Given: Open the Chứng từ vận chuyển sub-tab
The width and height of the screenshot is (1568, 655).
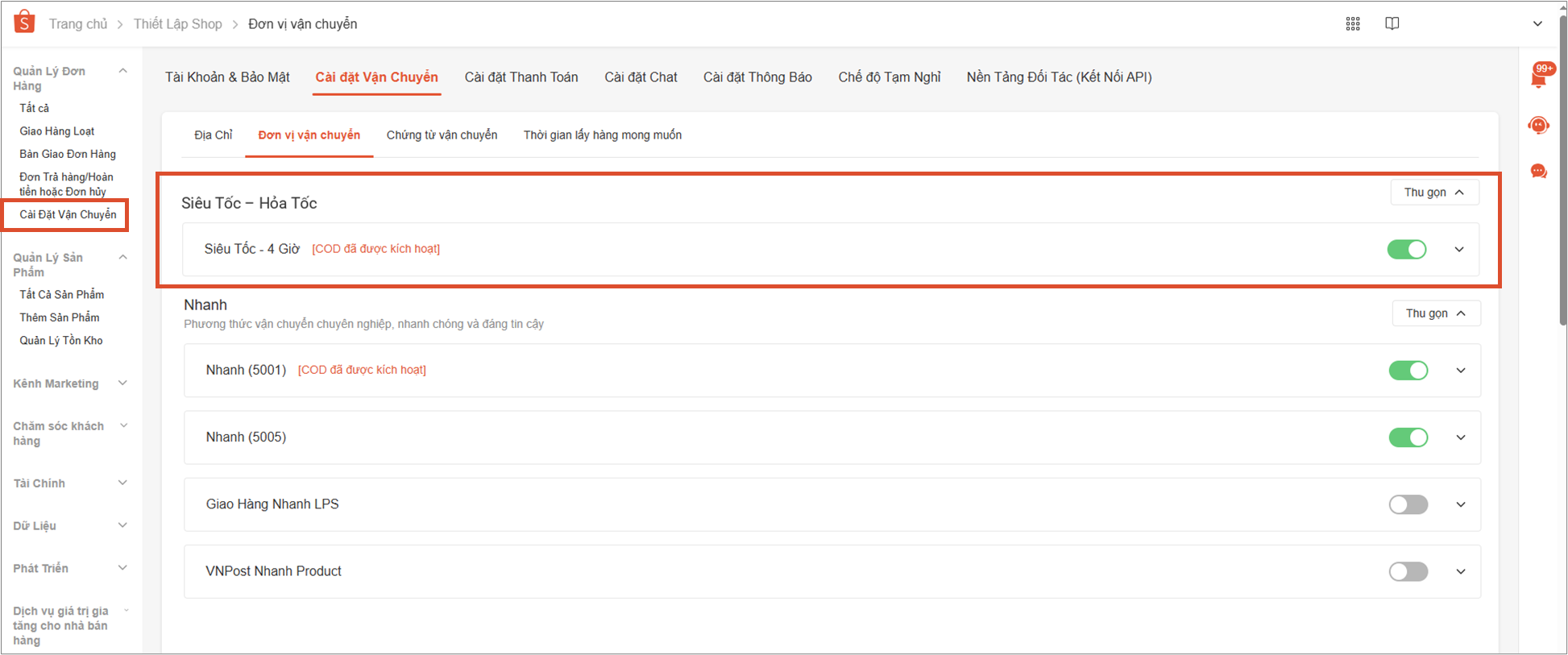Looking at the screenshot, I should (442, 135).
